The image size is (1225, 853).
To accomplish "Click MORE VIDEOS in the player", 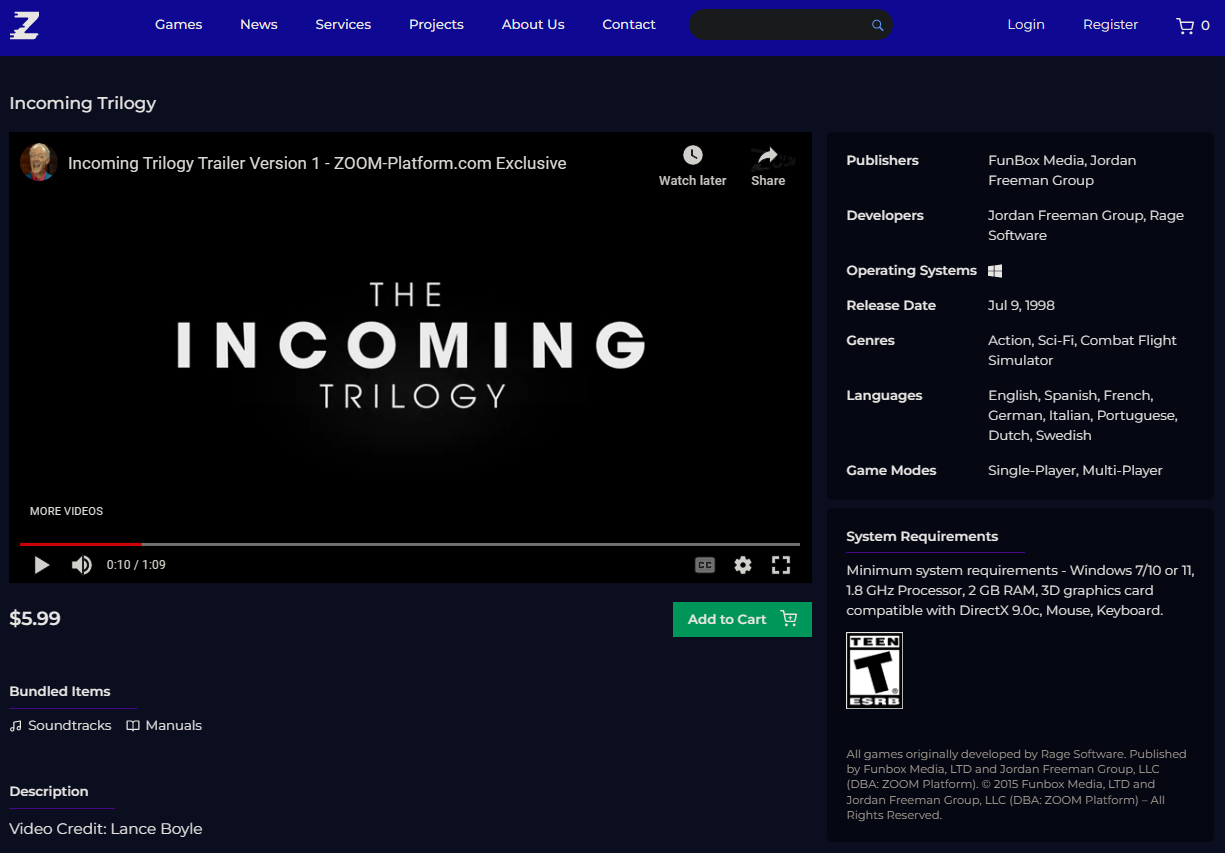I will tap(66, 511).
